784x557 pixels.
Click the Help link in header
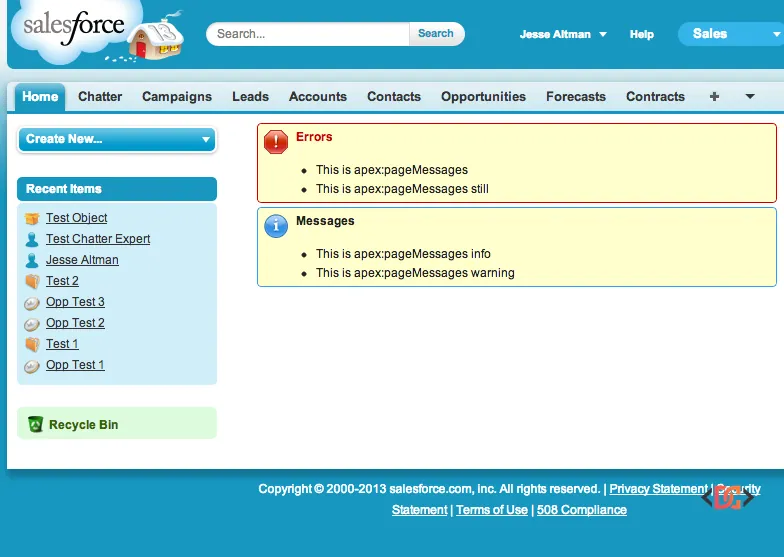click(642, 34)
